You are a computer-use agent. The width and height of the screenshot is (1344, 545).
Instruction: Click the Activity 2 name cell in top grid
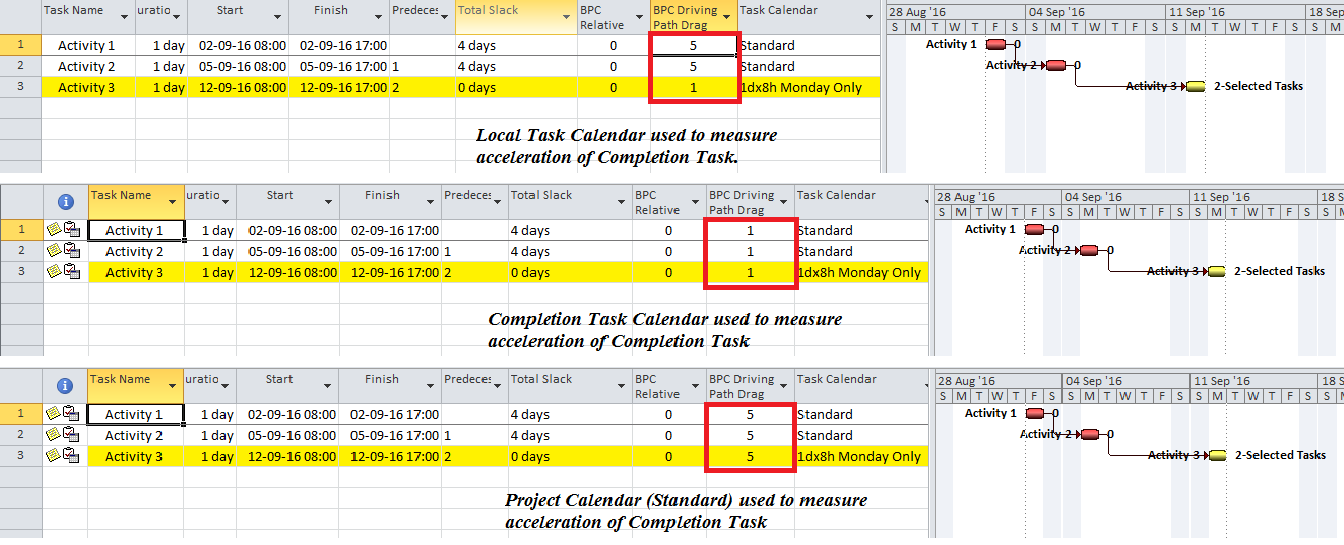87,66
